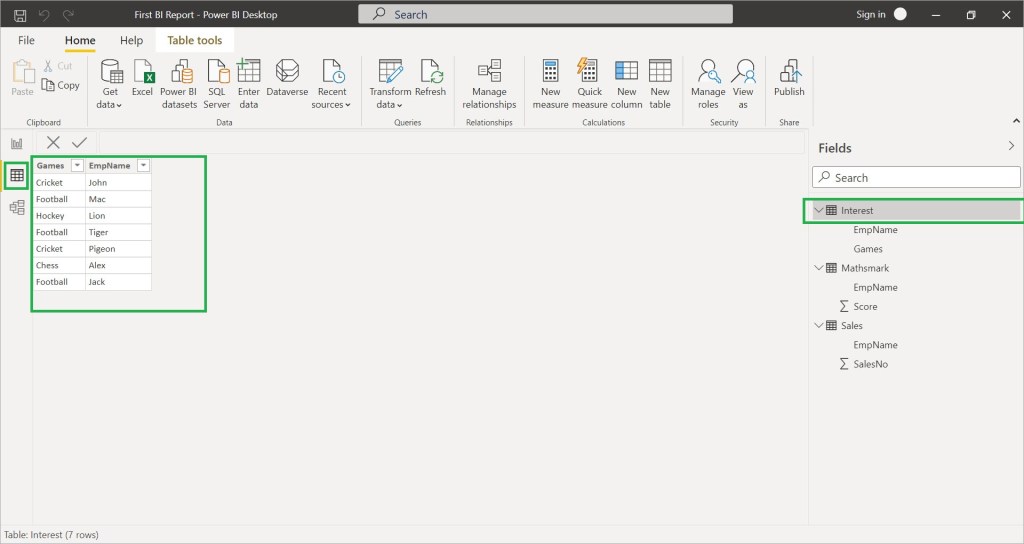Switch to Report view in sidebar
This screenshot has height=544, width=1024.
coord(17,144)
